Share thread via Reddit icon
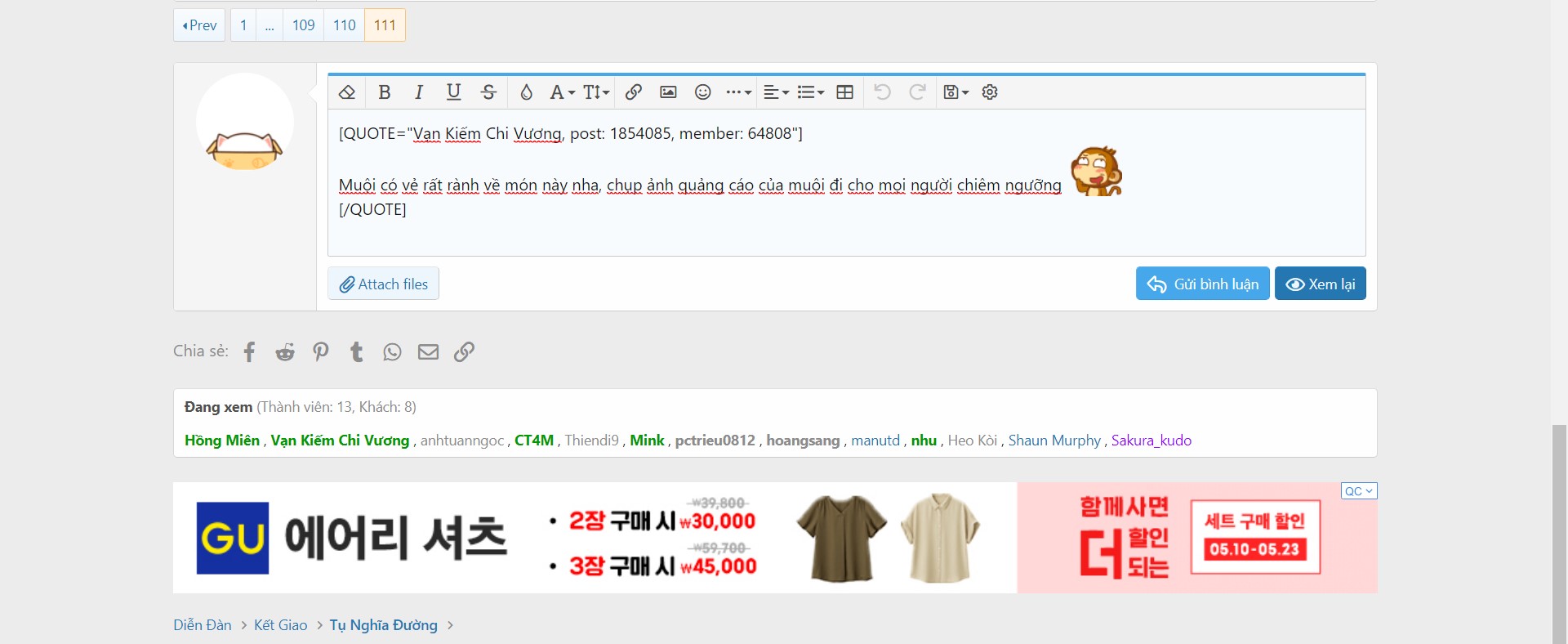The width and height of the screenshot is (1568, 644). (285, 351)
